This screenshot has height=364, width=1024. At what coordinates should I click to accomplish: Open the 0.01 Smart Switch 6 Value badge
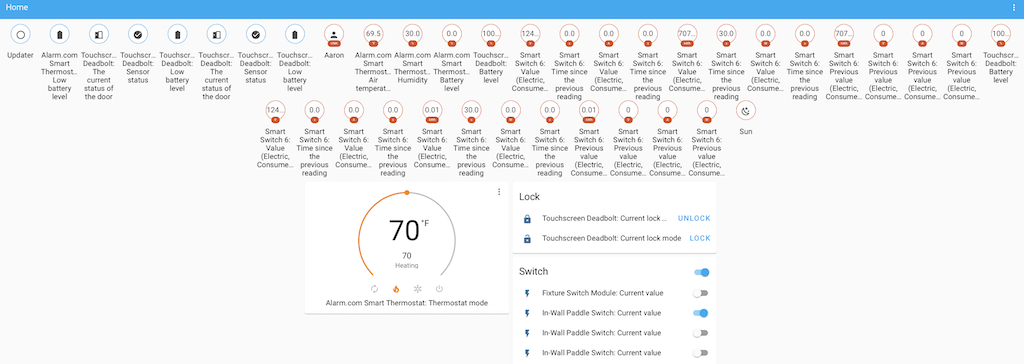pos(432,111)
